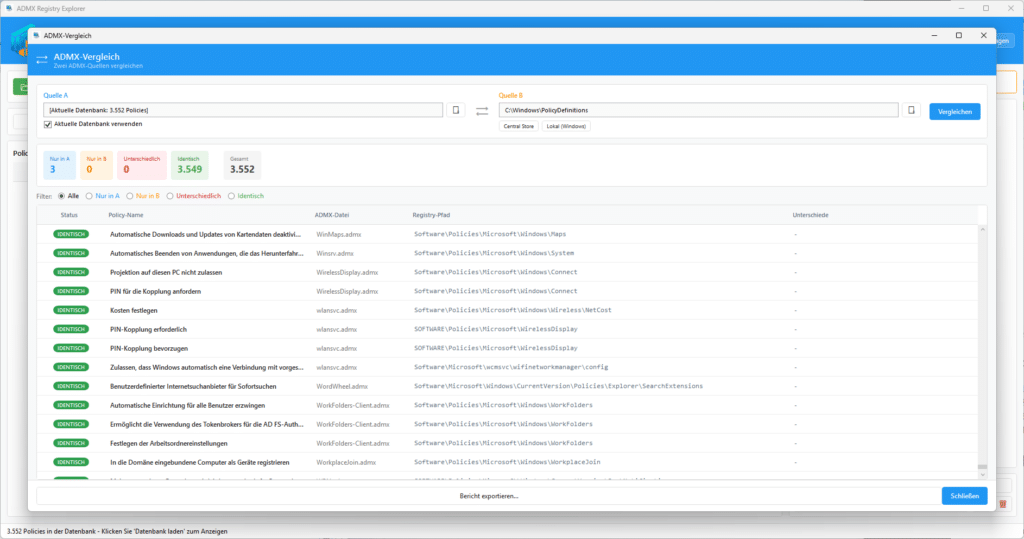Click the IDENTISCH badge in the Kosten festlegen row
This screenshot has height=539, width=1024.
(x=71, y=310)
